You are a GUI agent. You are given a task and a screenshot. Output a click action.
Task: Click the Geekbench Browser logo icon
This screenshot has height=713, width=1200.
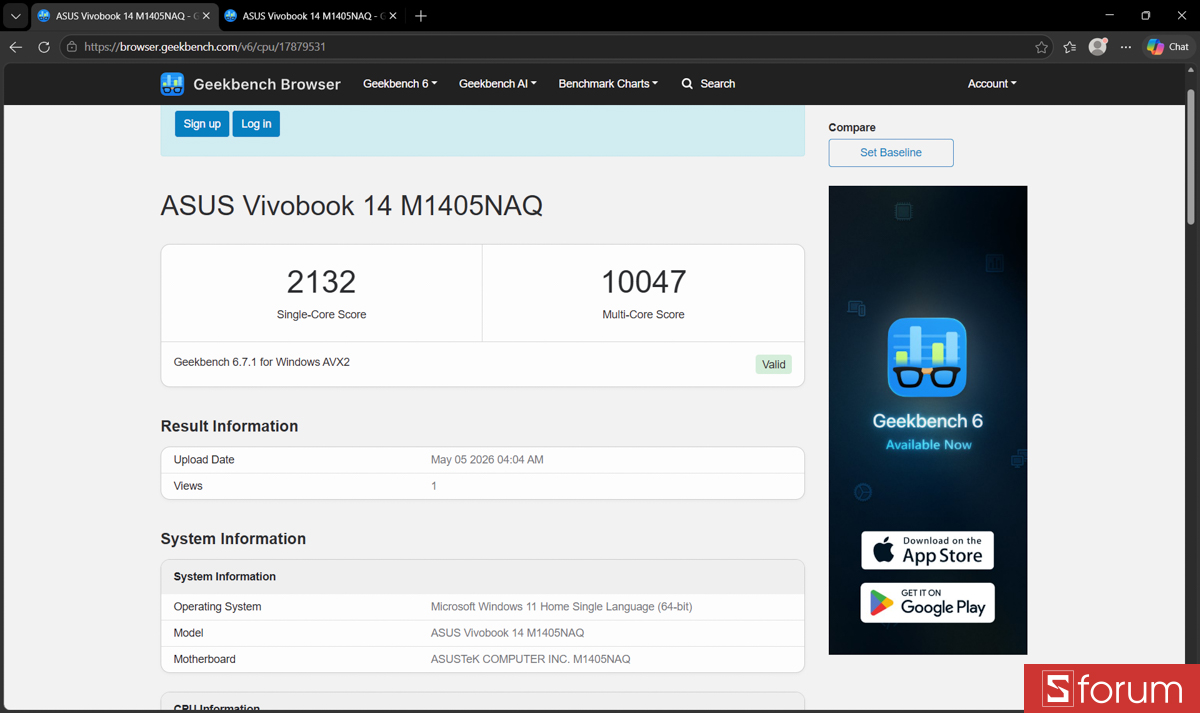[x=172, y=84]
